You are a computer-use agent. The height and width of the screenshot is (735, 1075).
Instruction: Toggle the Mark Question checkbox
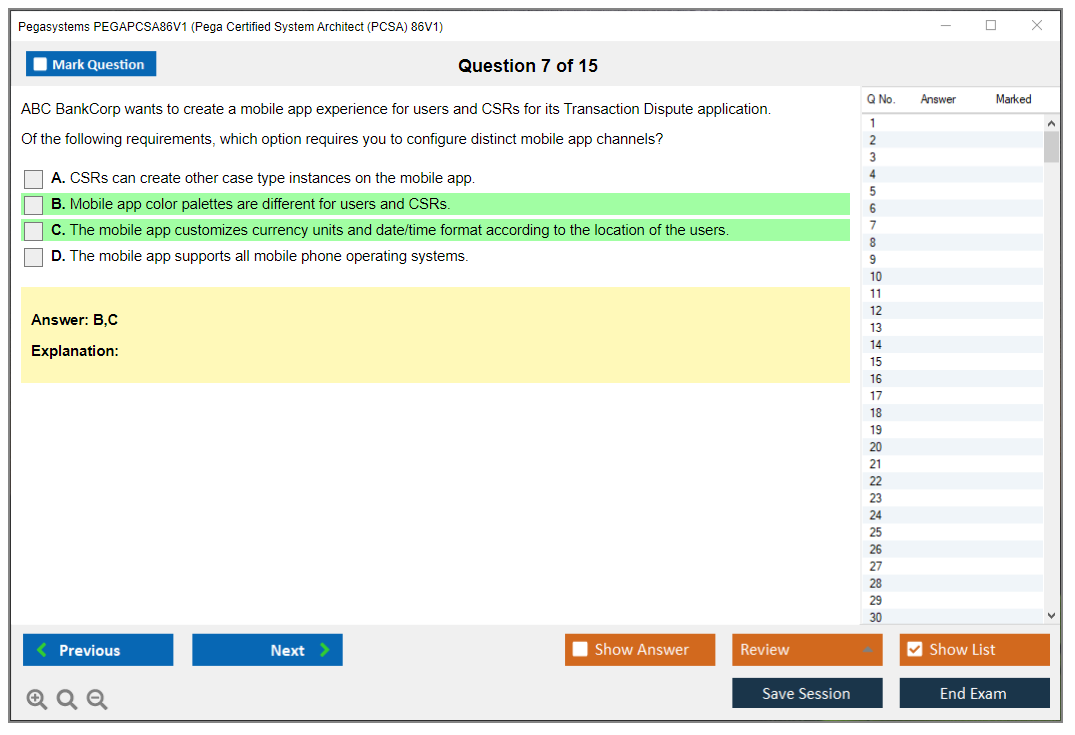point(41,65)
